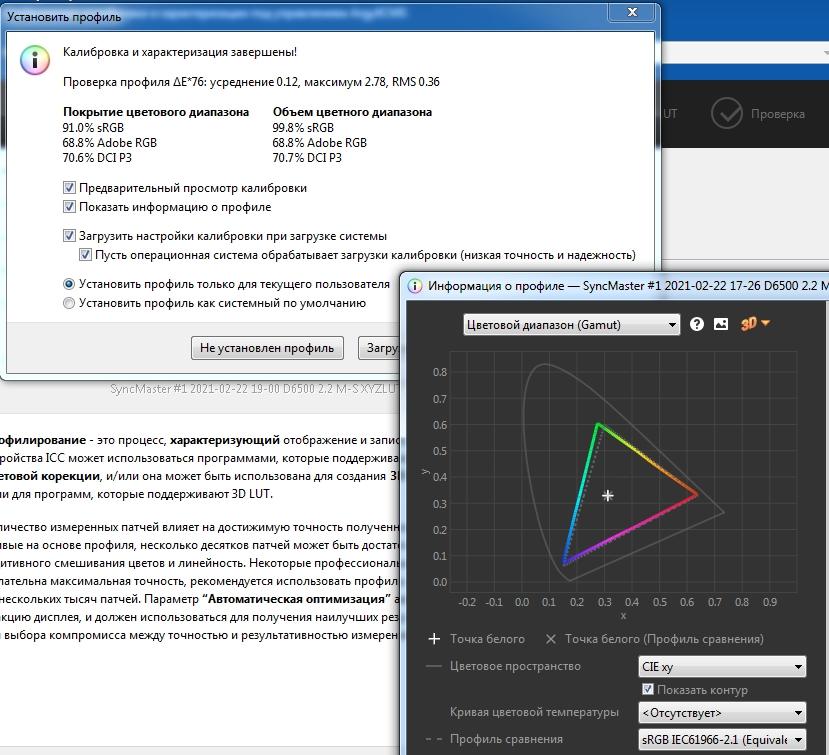Open the CIE xy color space dropdown
Viewport: 829px width, 755px height.
[722, 667]
